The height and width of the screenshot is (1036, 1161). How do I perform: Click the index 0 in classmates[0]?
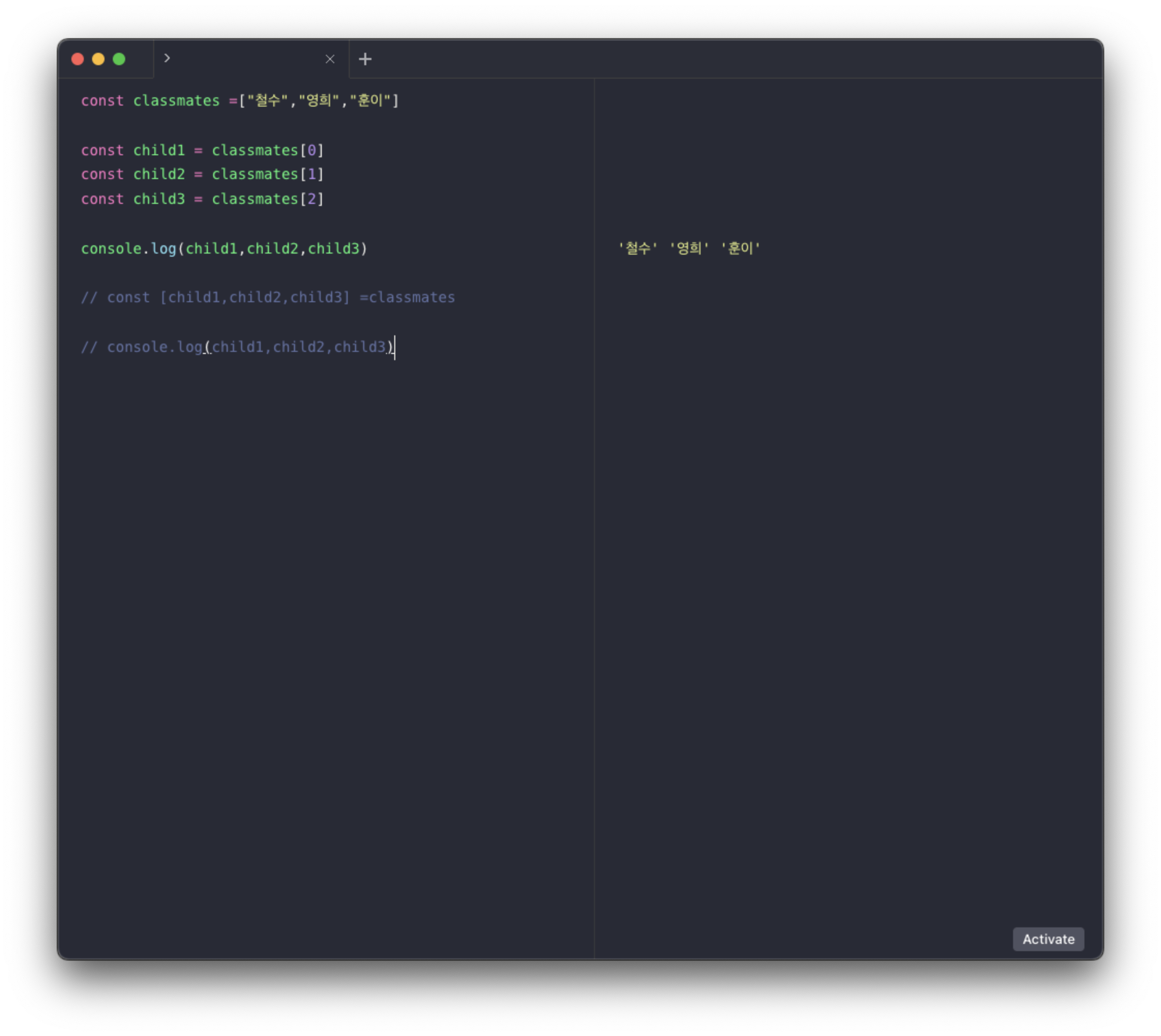pyautogui.click(x=312, y=151)
